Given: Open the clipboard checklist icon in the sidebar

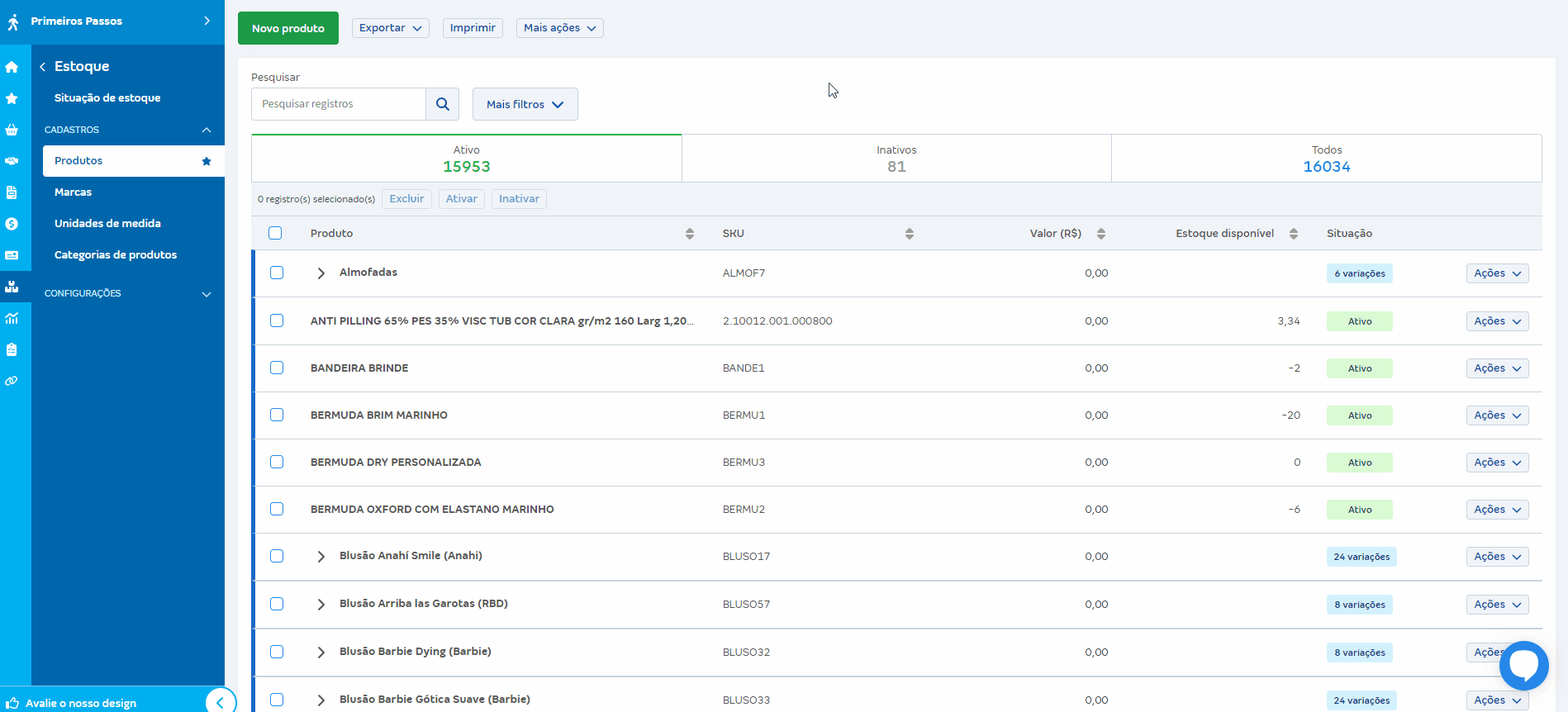Looking at the screenshot, I should (x=12, y=349).
